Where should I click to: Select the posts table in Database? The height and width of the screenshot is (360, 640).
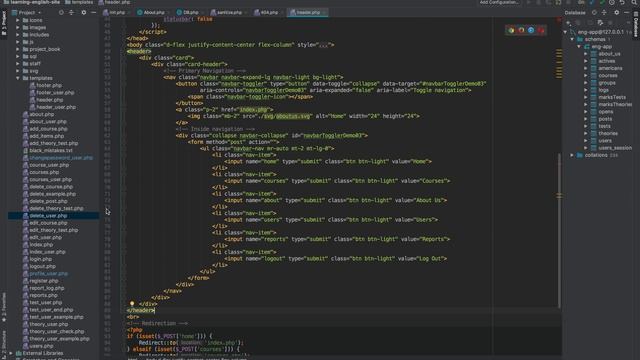pos(605,119)
